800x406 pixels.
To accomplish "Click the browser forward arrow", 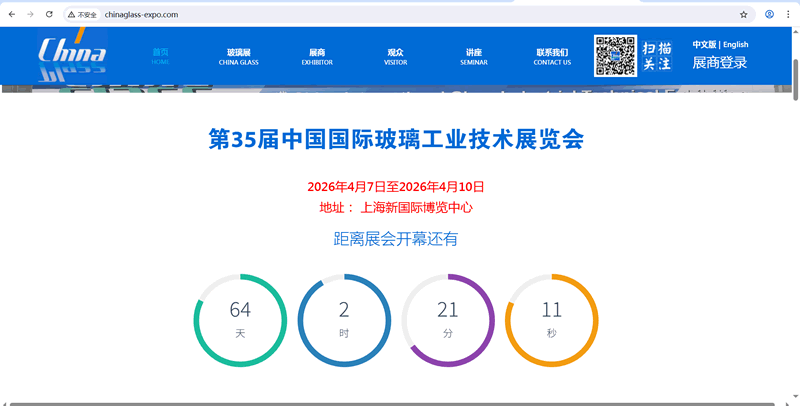I will [x=30, y=15].
